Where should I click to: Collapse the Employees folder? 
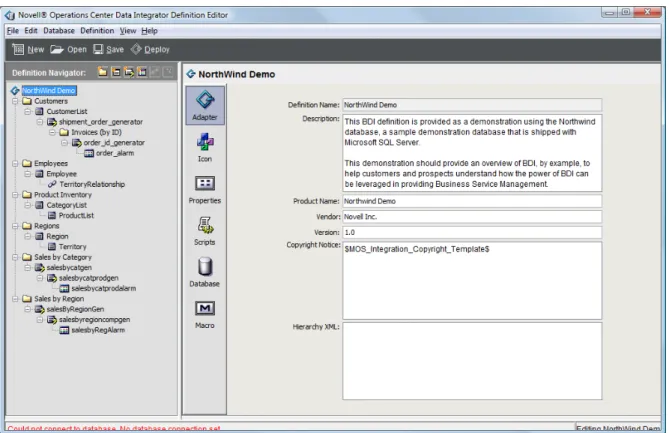tap(15, 163)
